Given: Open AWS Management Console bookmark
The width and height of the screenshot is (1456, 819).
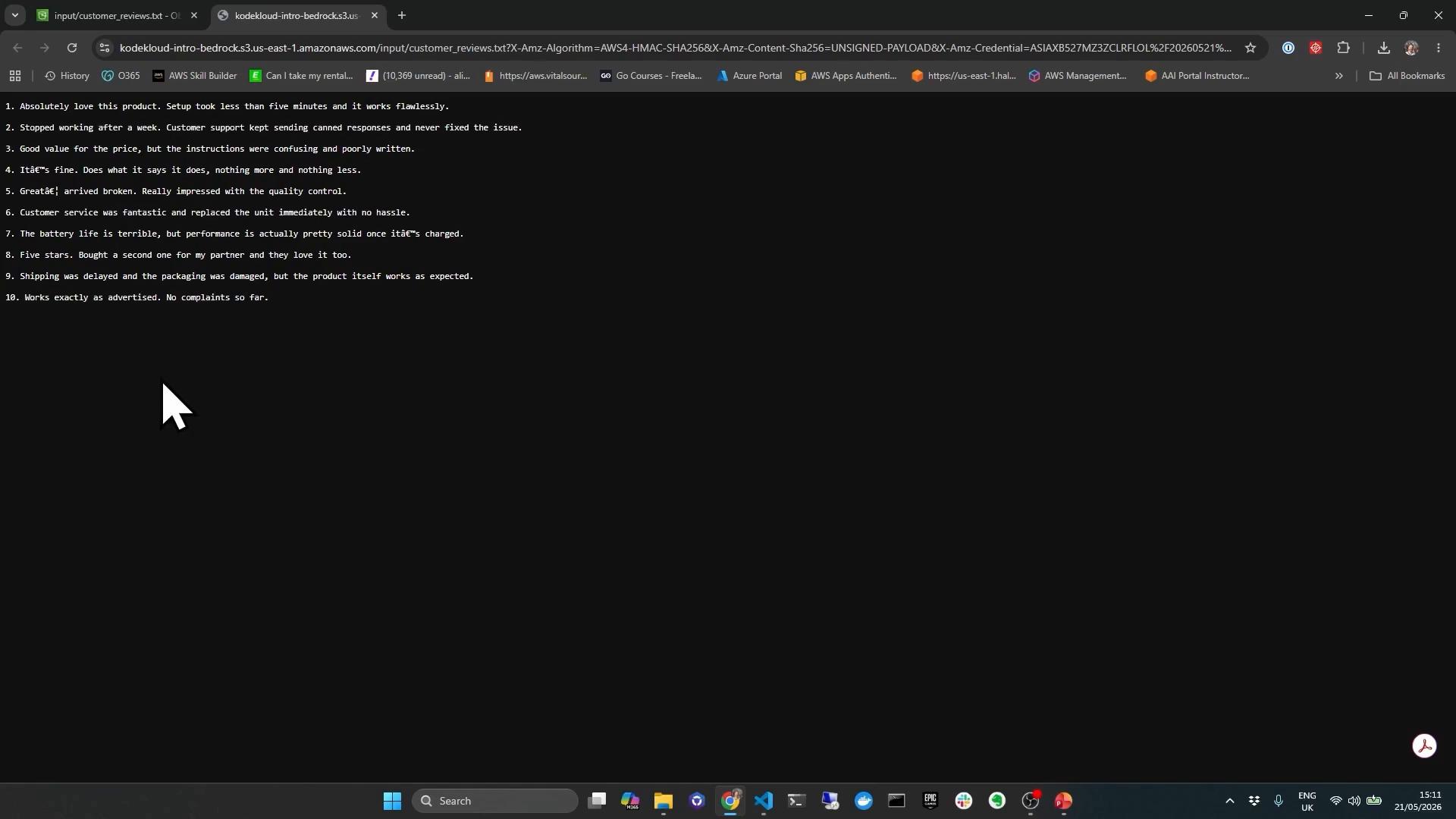Looking at the screenshot, I should click(x=1078, y=76).
